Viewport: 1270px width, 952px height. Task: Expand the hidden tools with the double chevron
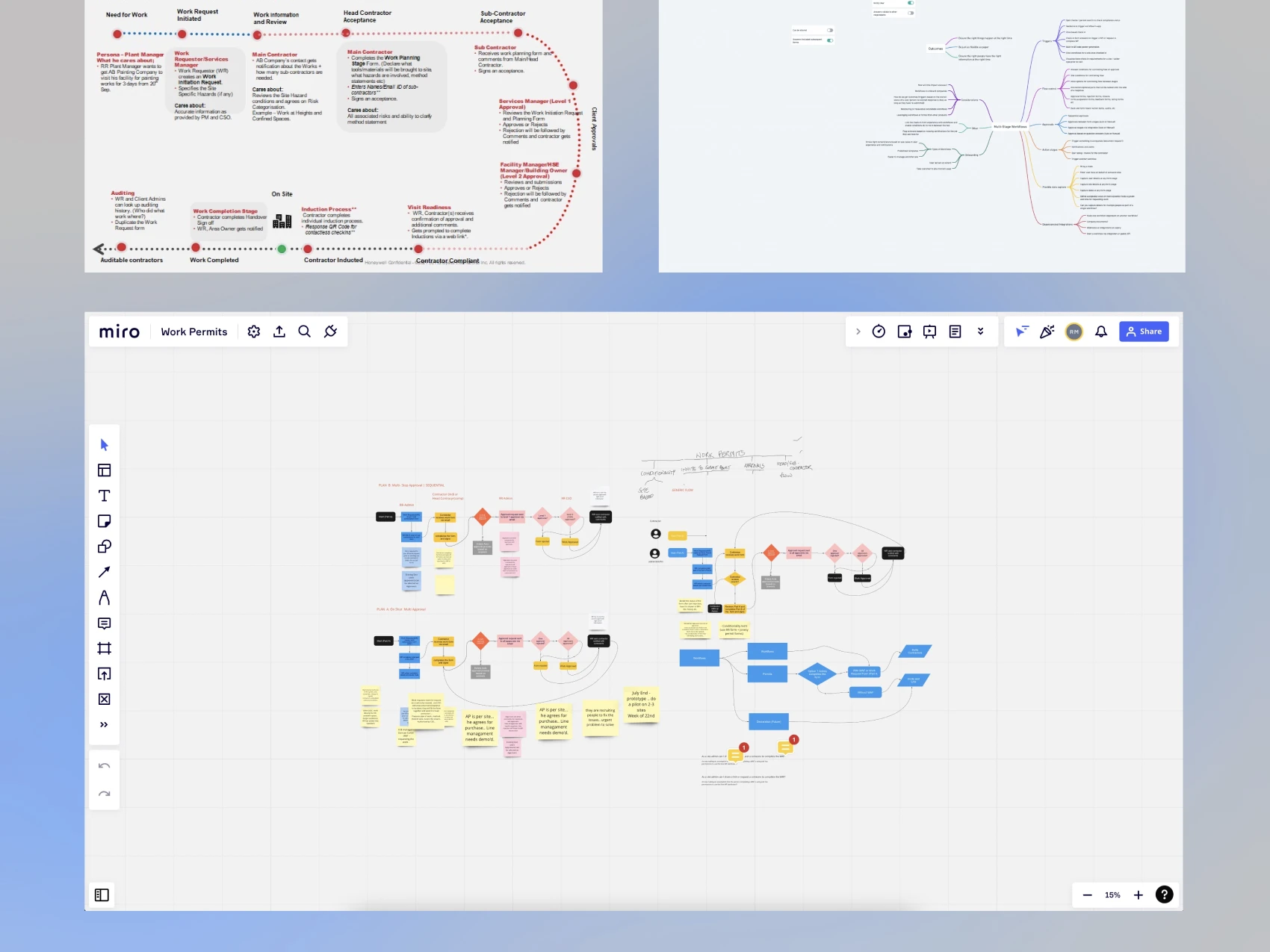coord(104,724)
